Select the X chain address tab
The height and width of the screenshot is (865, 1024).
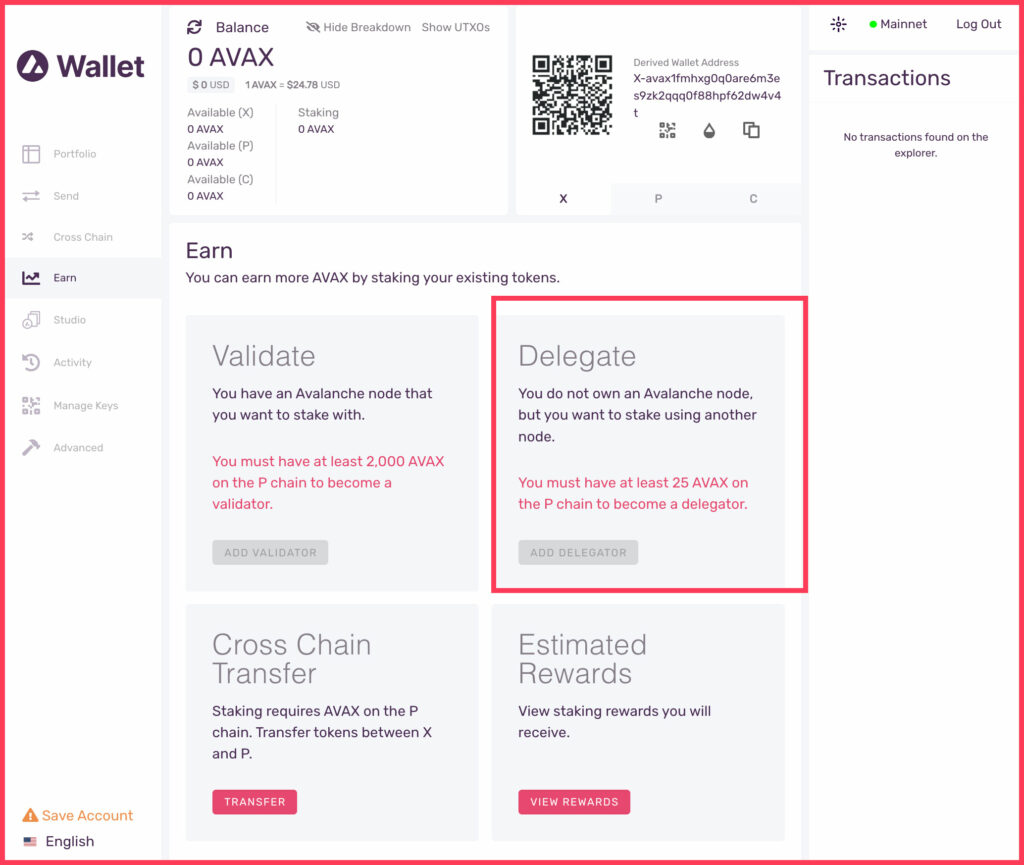[564, 198]
